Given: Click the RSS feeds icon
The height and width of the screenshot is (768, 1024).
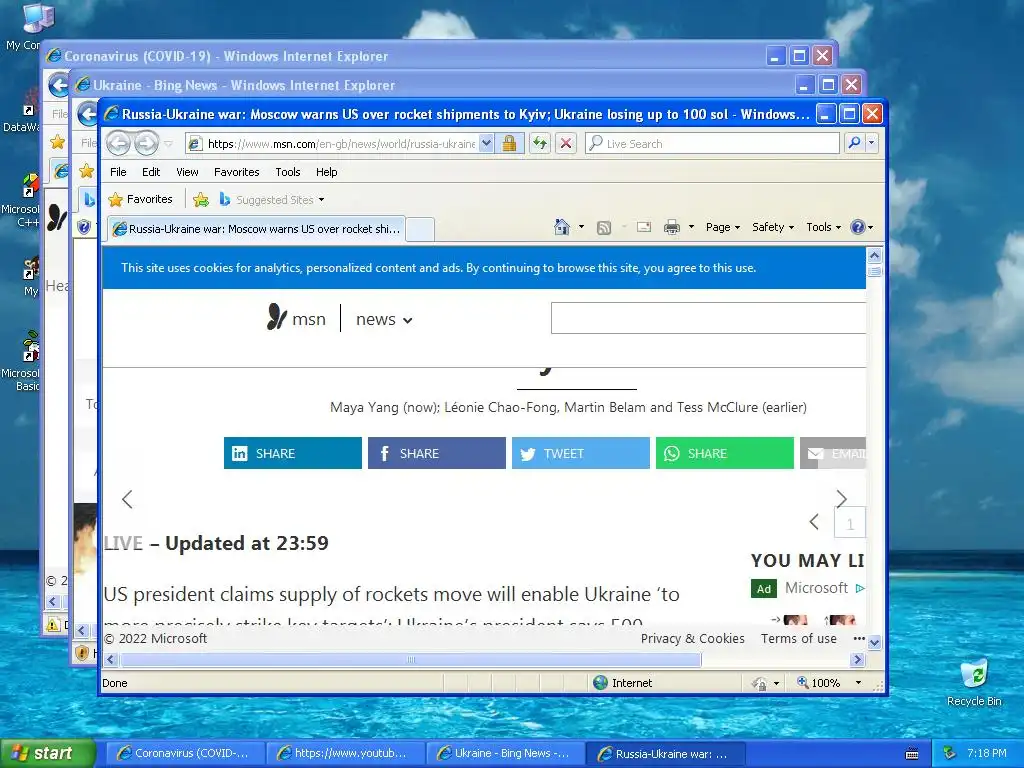Looking at the screenshot, I should tap(604, 227).
